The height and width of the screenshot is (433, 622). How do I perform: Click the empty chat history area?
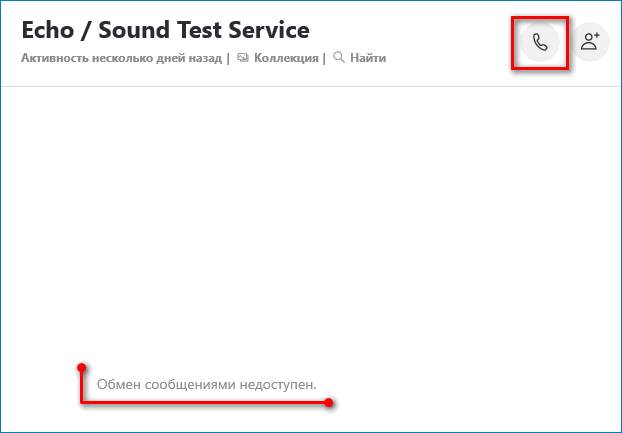tap(311, 222)
